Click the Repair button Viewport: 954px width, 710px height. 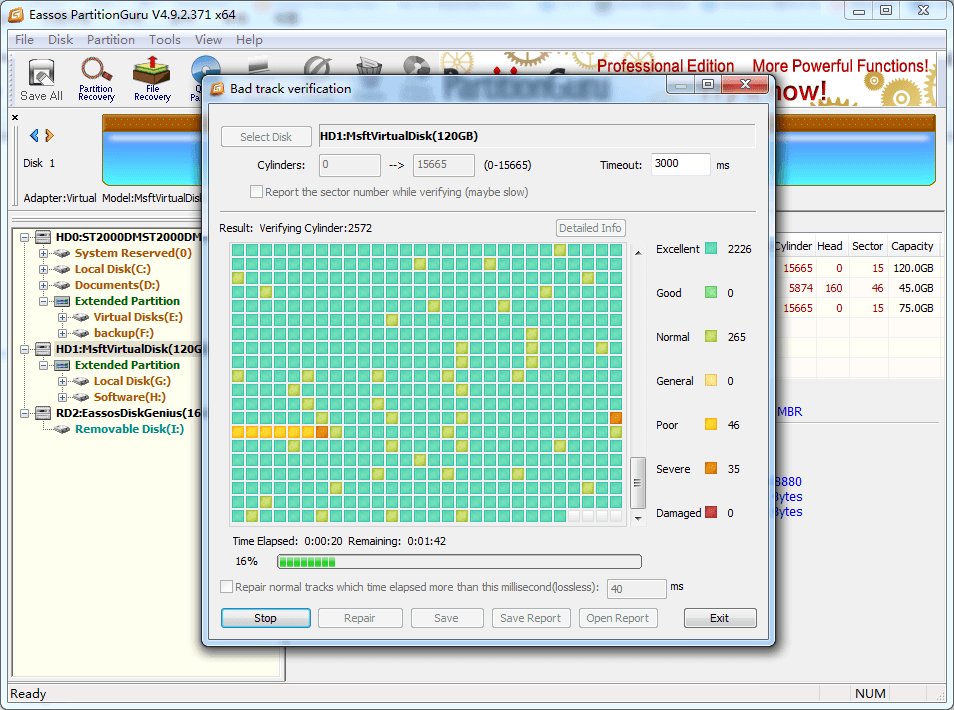coord(360,618)
